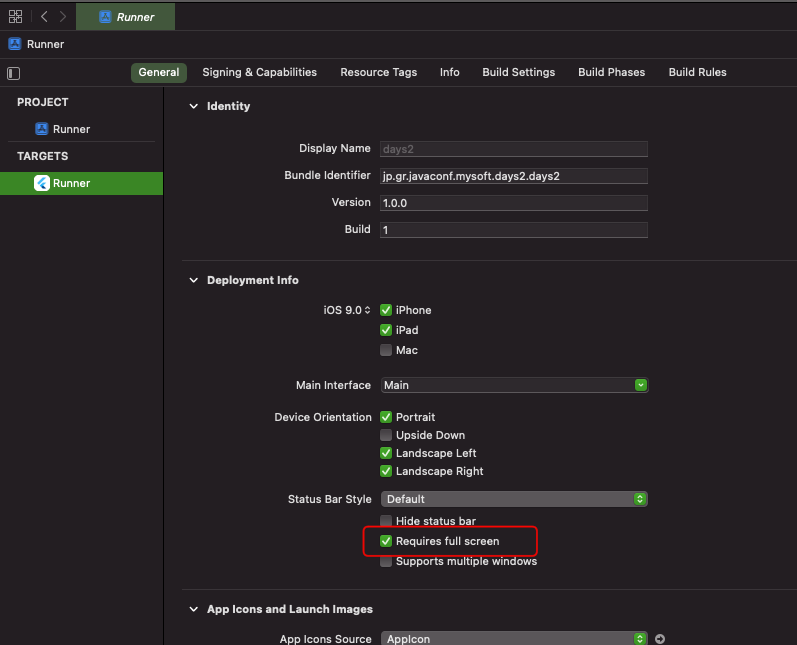Image resolution: width=797 pixels, height=645 pixels.
Task: Enable Supports multiple windows
Action: [386, 561]
